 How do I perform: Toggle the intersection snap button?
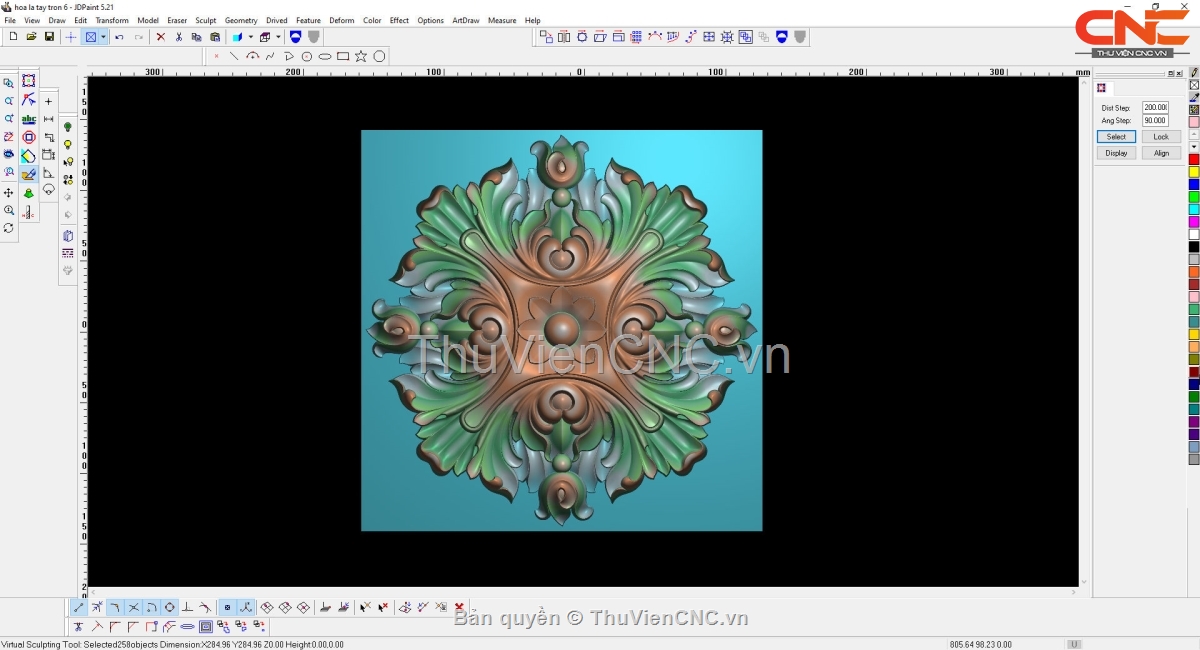click(x=133, y=607)
